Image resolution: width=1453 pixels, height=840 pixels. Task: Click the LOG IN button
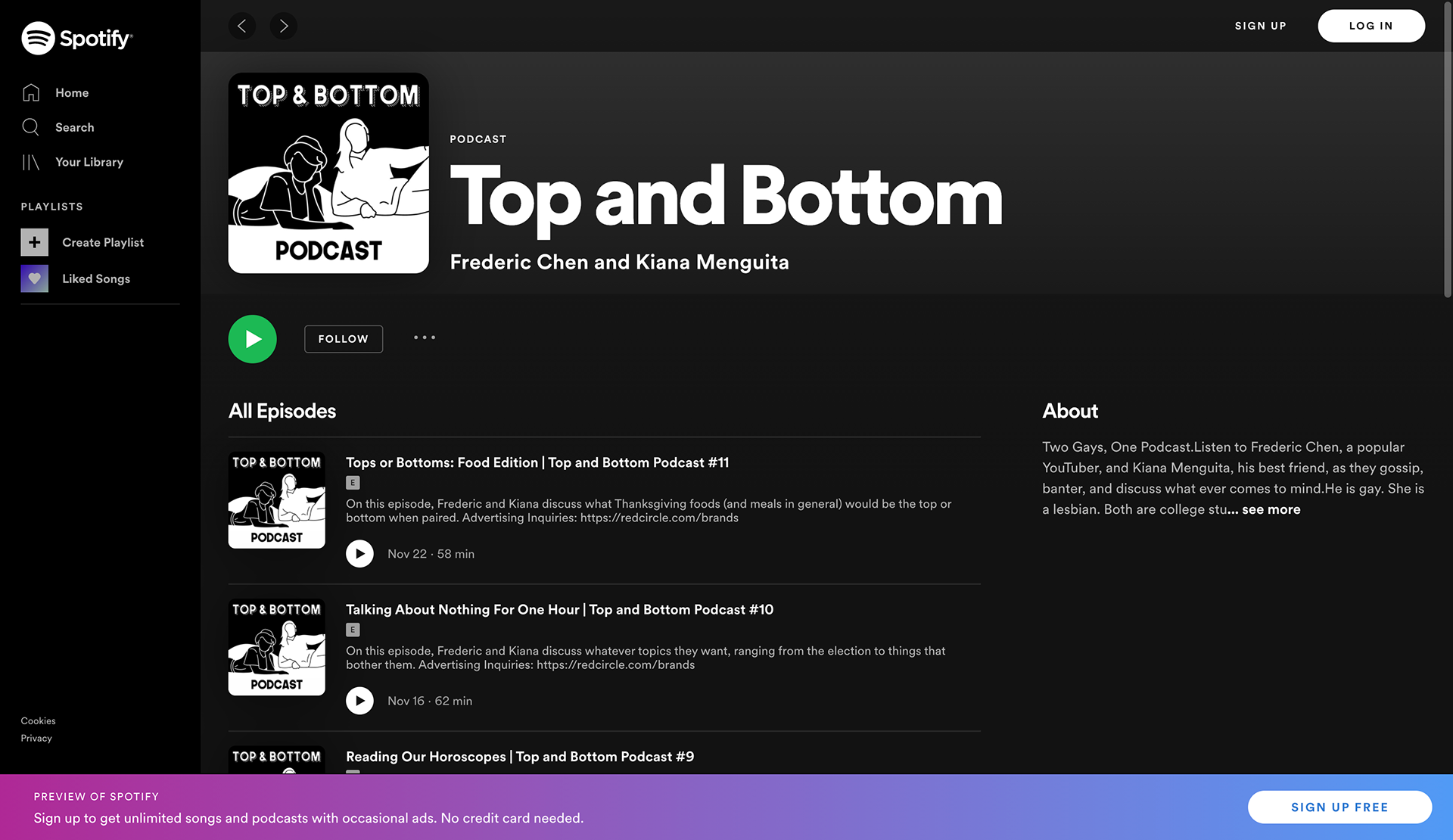(1371, 26)
